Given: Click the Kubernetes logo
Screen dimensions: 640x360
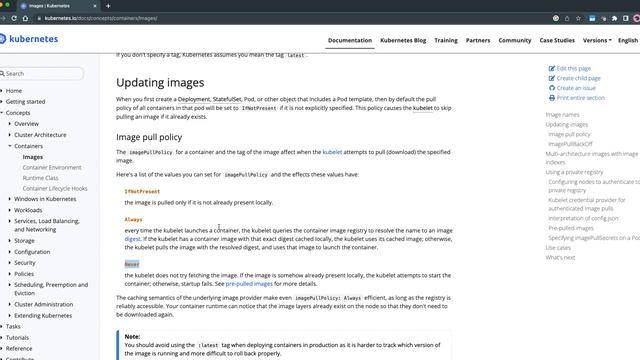Looking at the screenshot, I should (x=29, y=39).
